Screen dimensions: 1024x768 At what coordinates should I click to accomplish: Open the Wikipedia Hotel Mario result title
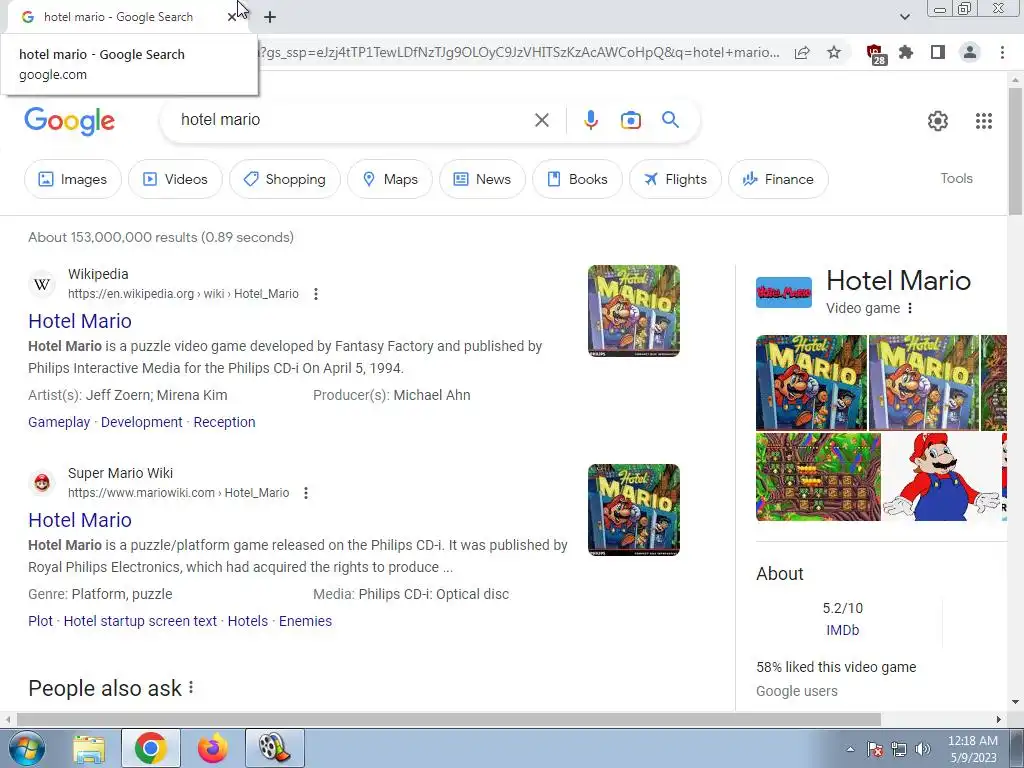80,321
